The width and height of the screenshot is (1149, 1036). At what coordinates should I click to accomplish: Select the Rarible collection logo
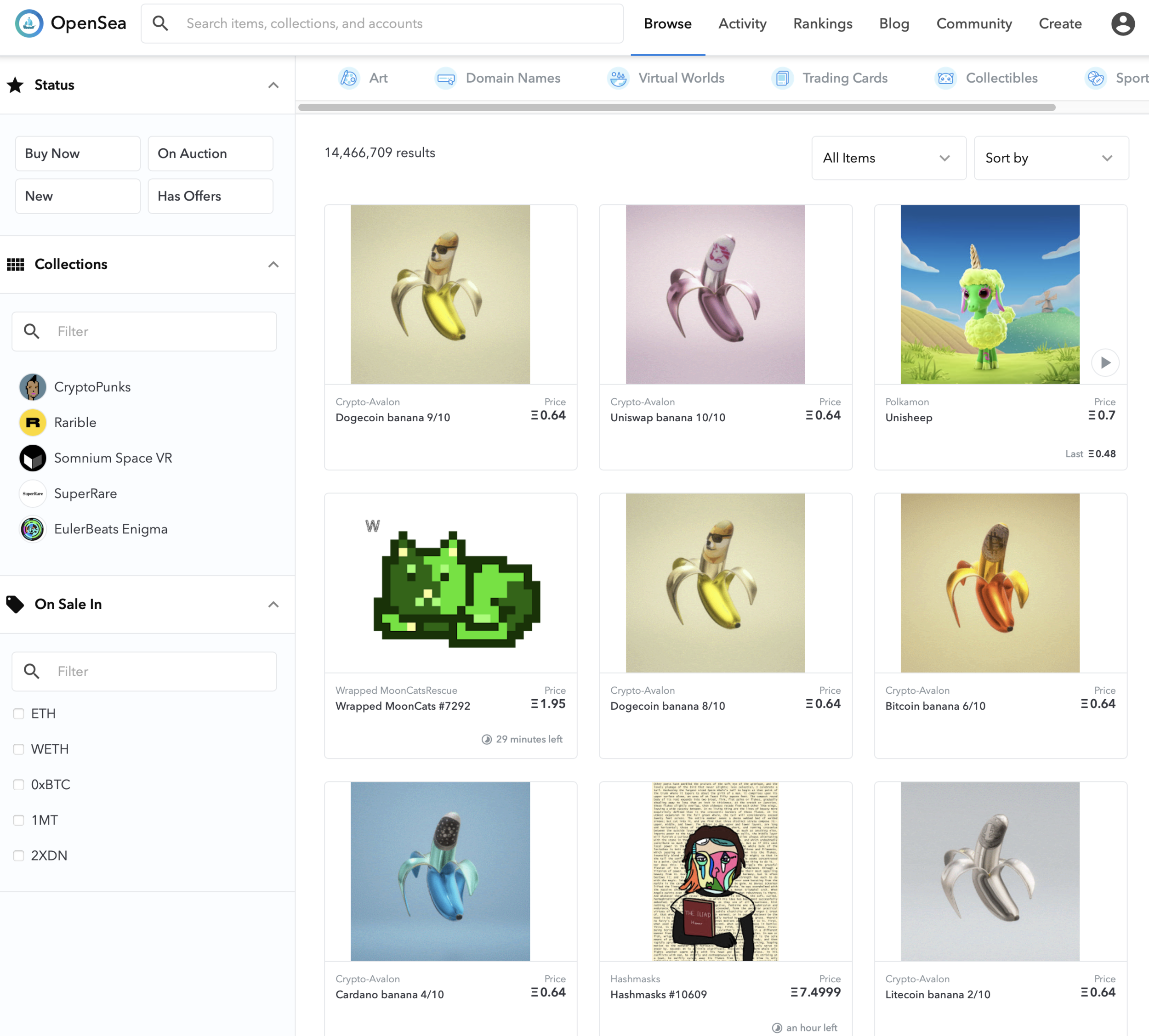[x=33, y=422]
